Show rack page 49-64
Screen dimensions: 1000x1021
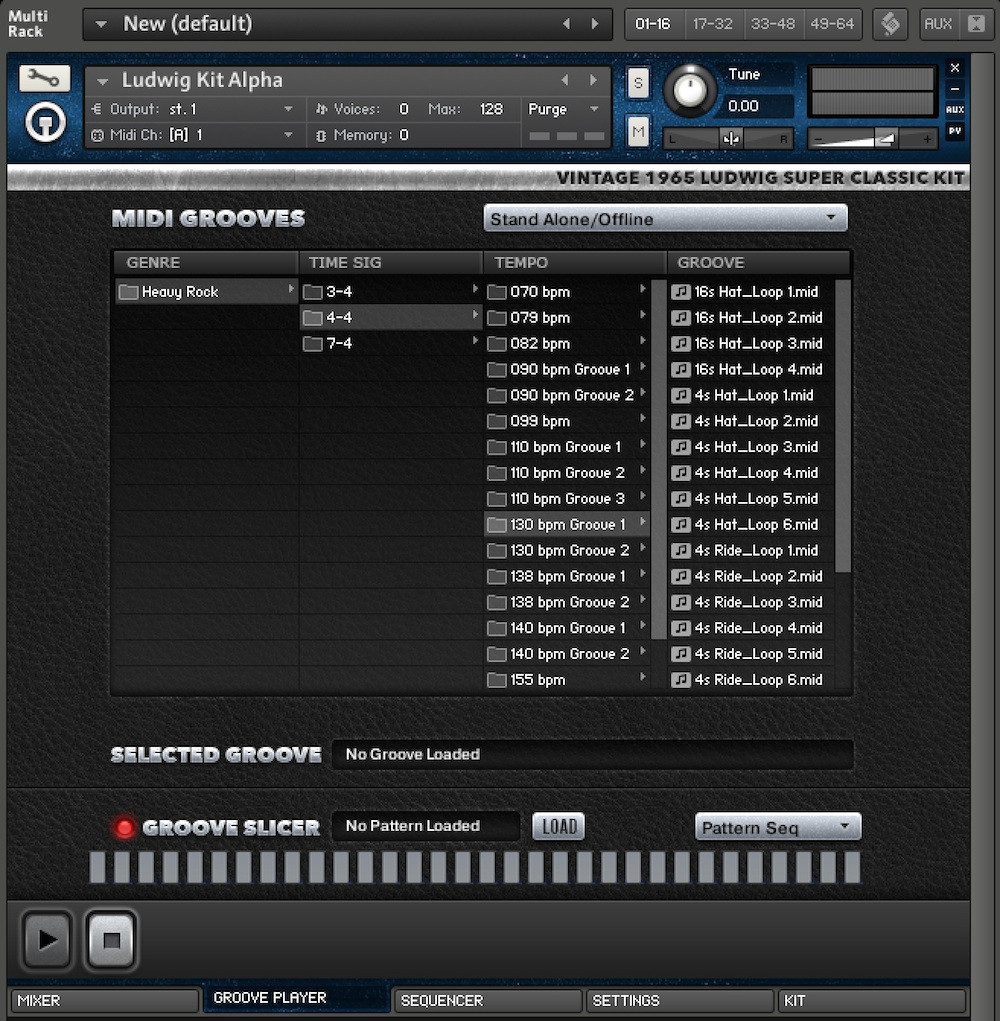coord(832,25)
